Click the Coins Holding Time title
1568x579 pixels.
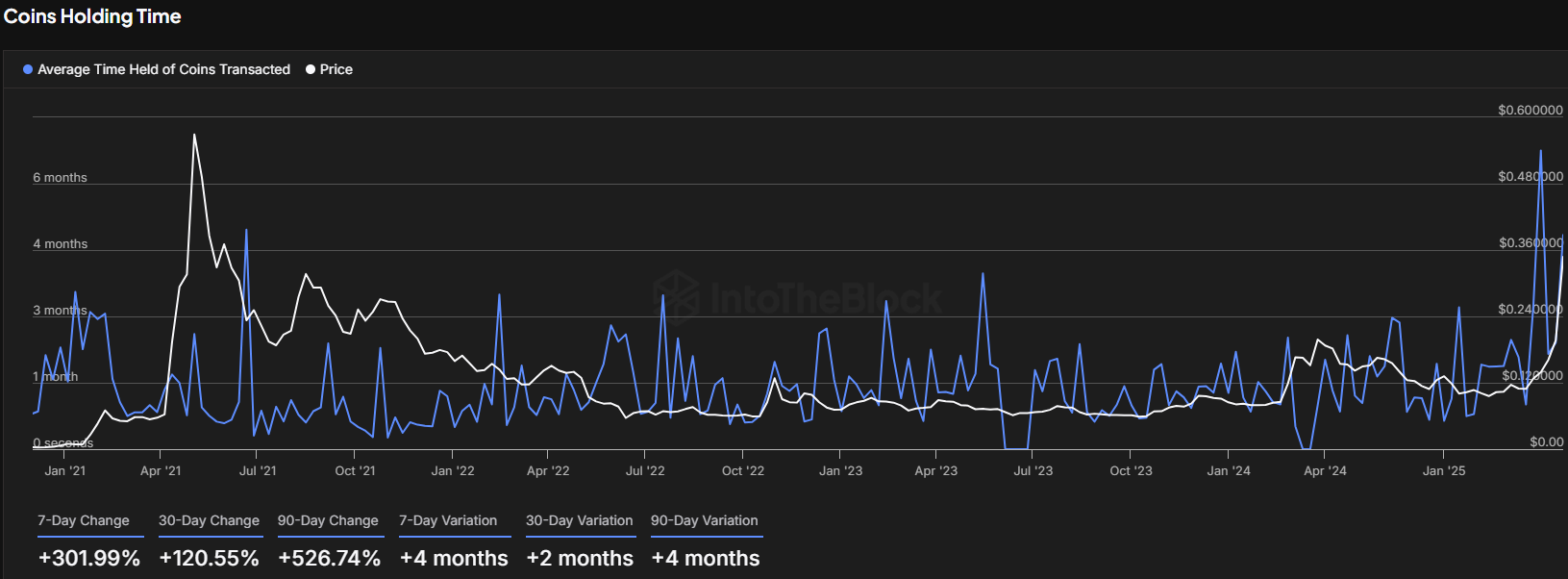click(92, 16)
